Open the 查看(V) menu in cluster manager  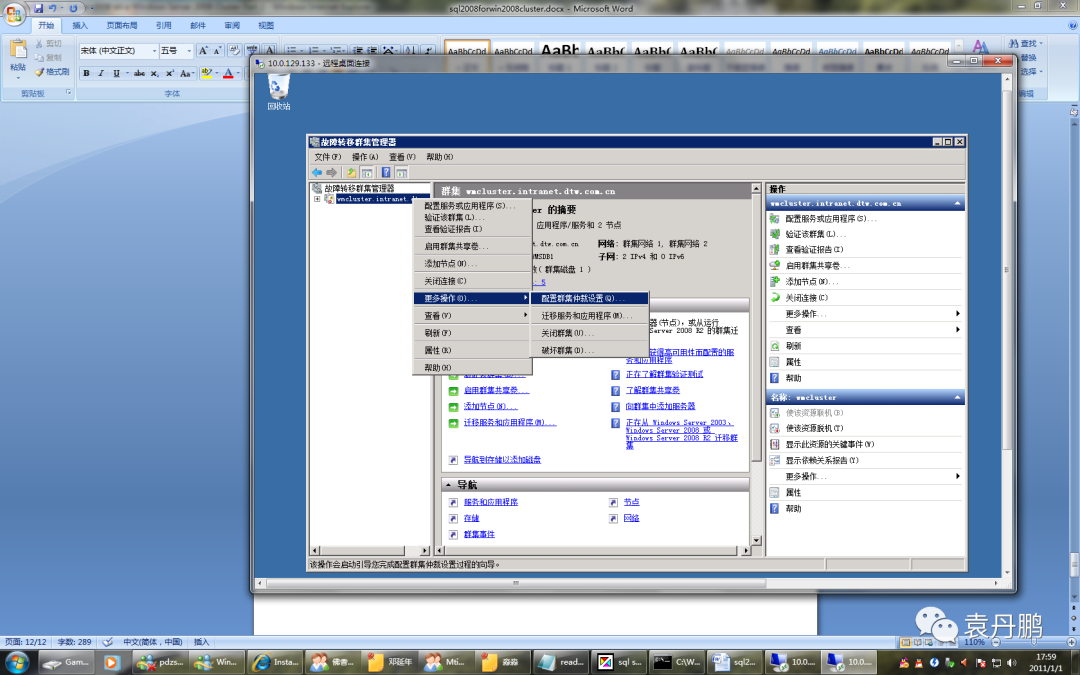(x=402, y=157)
